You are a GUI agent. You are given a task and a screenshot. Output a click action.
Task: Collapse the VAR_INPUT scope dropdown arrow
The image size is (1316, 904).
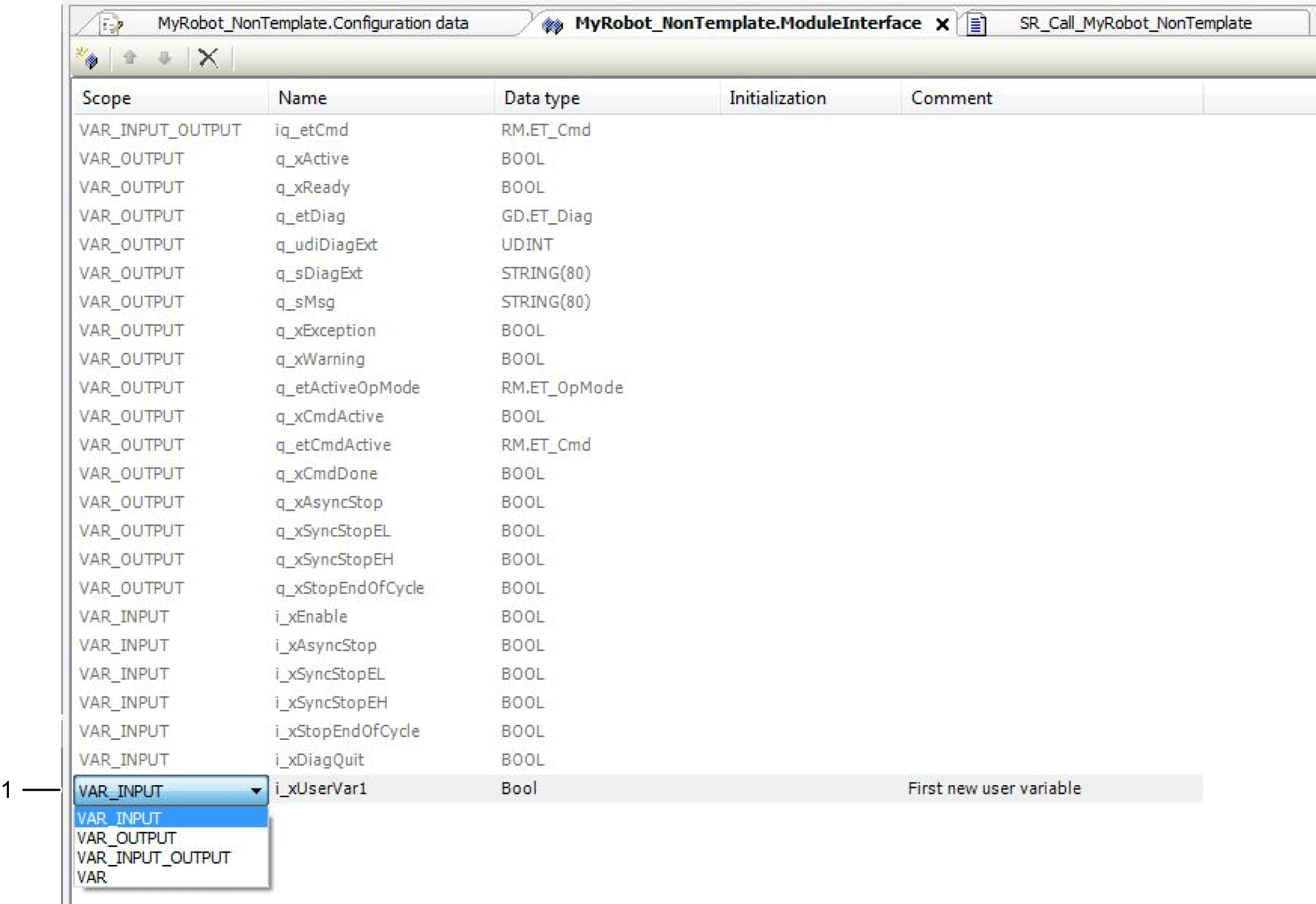(256, 791)
